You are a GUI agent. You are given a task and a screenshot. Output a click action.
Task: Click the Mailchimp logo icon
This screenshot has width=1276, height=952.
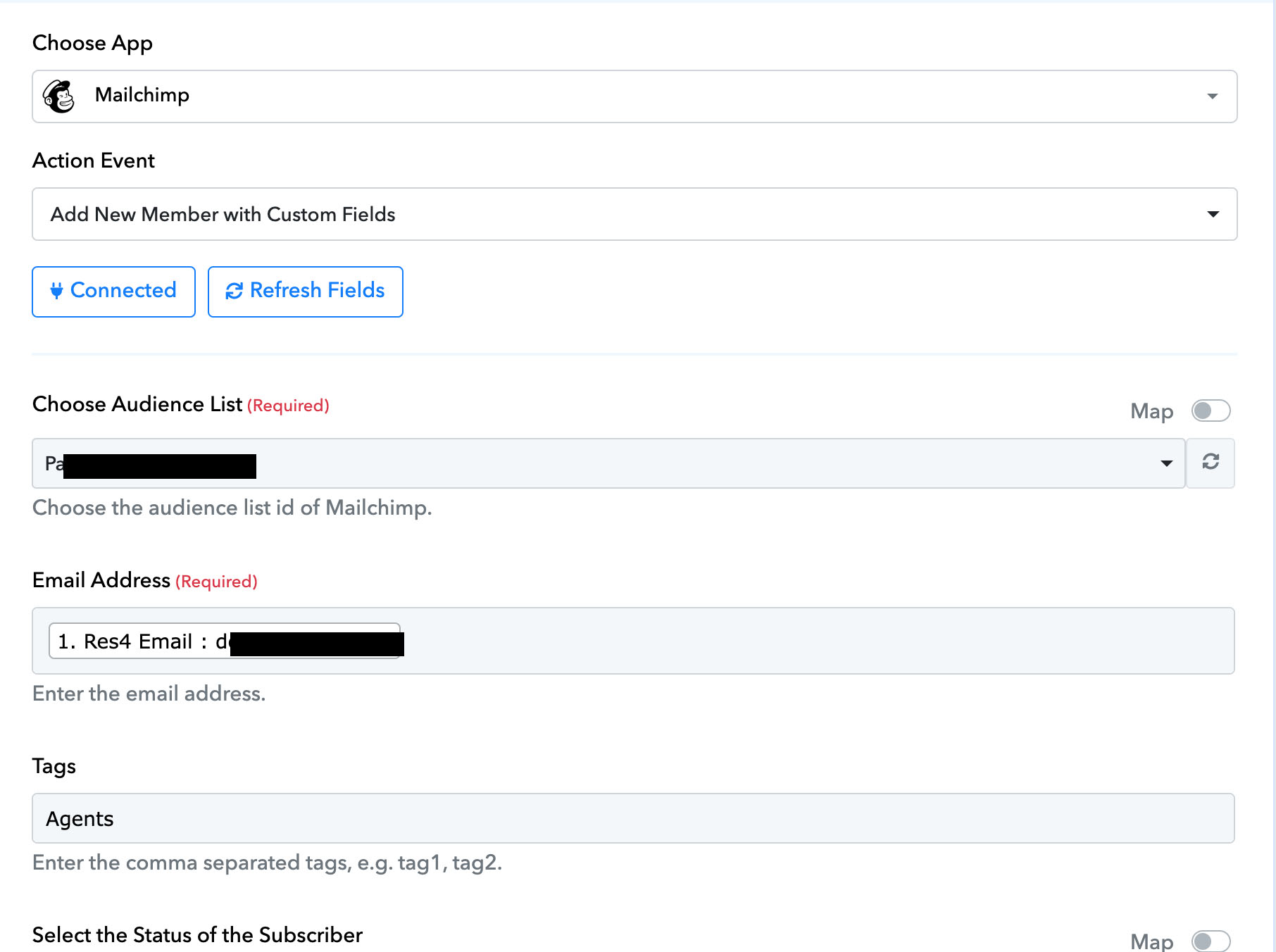[x=58, y=96]
